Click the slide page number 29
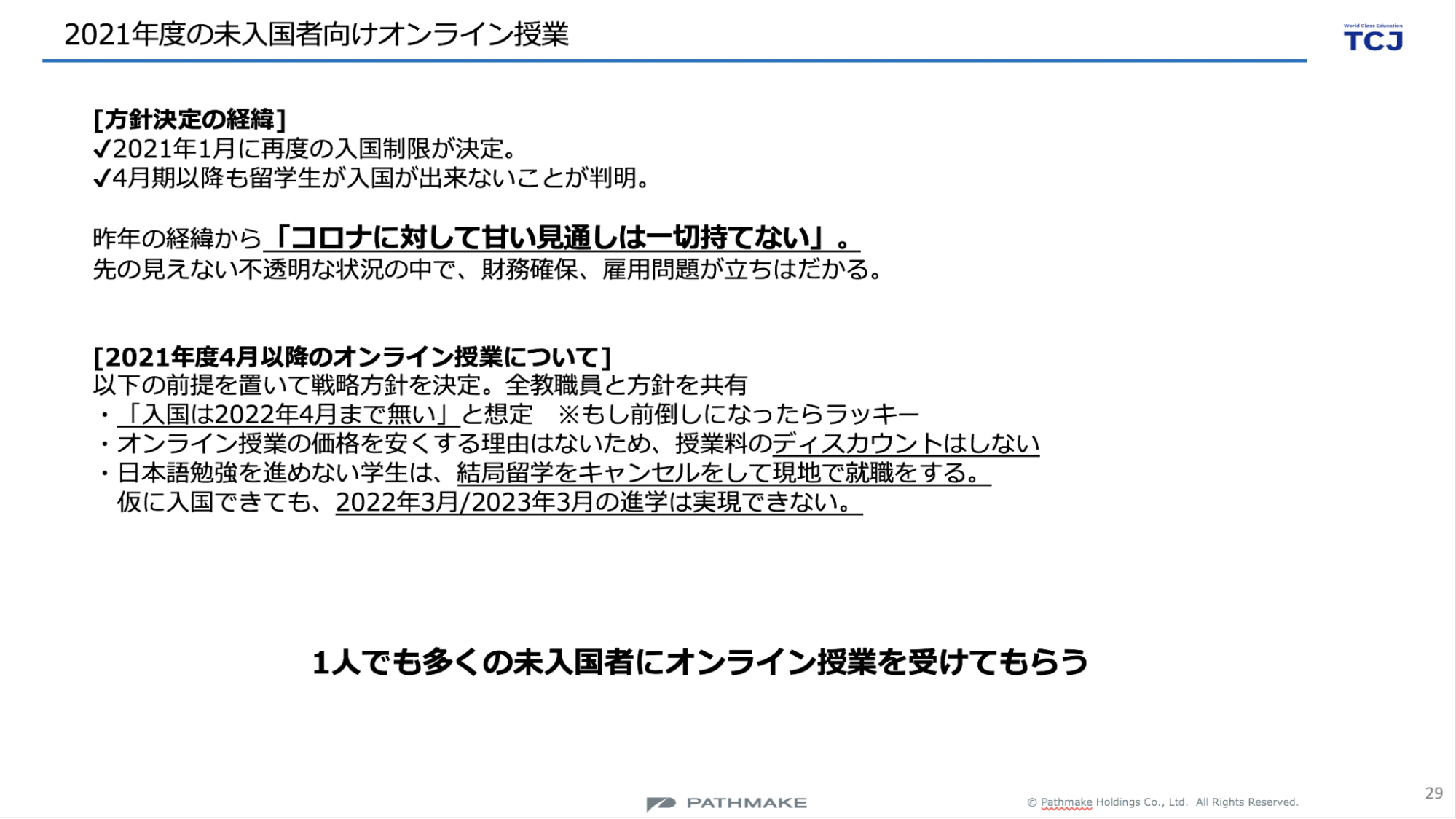 click(1433, 793)
